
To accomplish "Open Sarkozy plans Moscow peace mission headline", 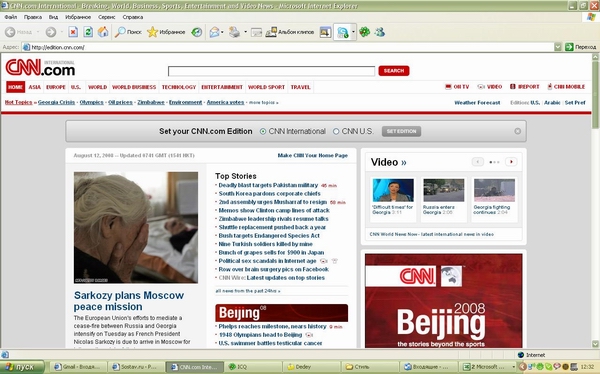I will [x=129, y=301].
